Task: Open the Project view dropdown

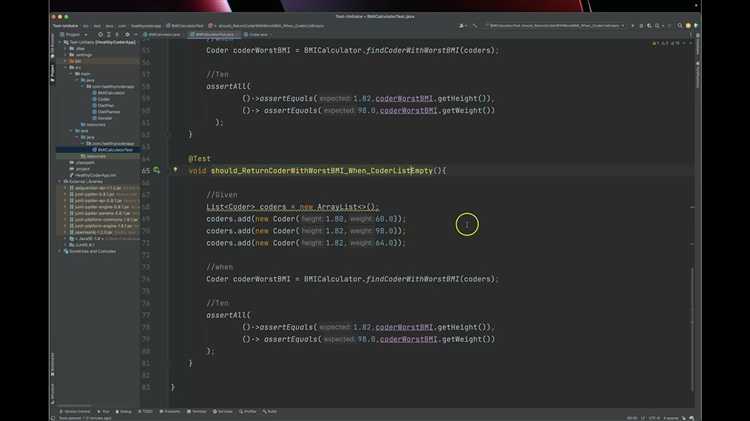Action: tap(74, 34)
